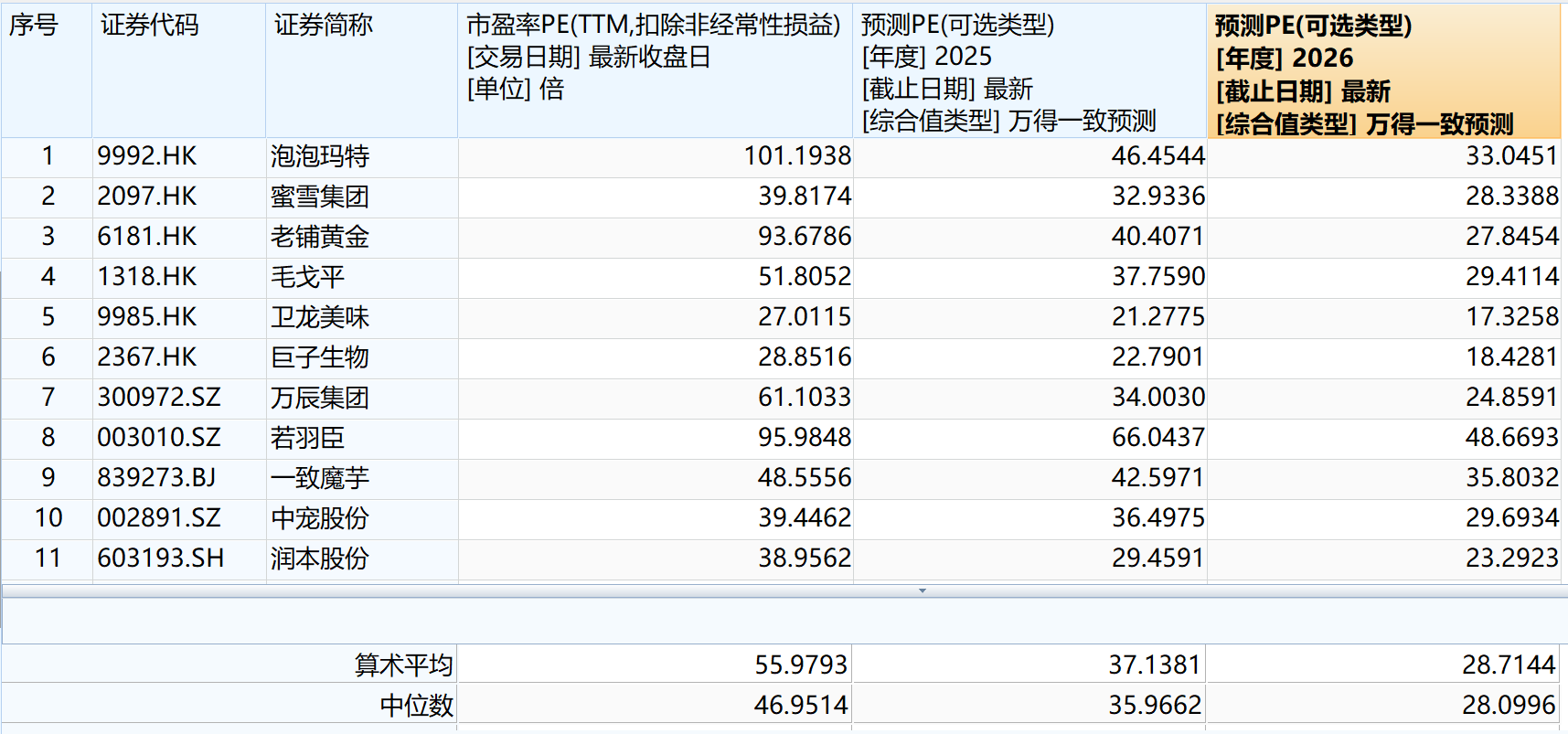1568x734 pixels.
Task: Select the median value 46.9514
Action: pyautogui.click(x=801, y=705)
